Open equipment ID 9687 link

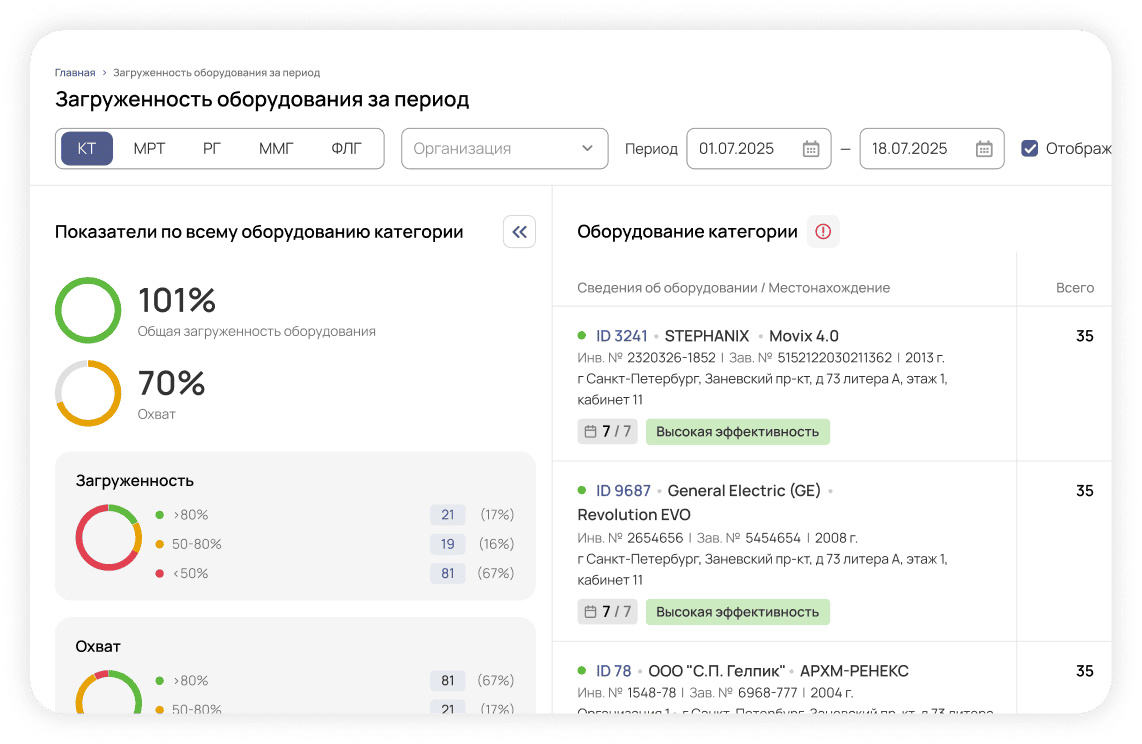pos(623,491)
